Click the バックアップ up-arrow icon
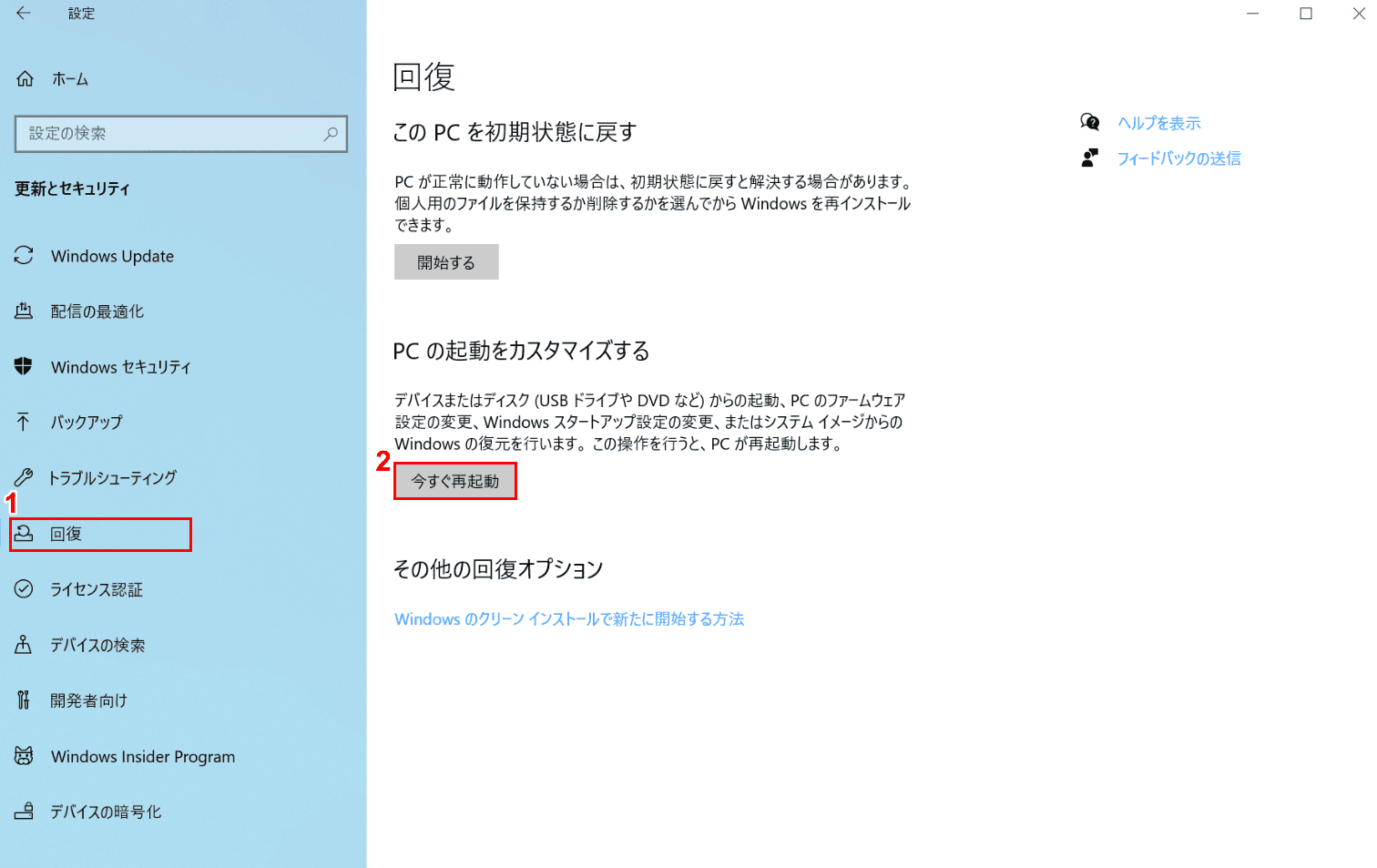The height and width of the screenshot is (868, 1377). [x=24, y=422]
